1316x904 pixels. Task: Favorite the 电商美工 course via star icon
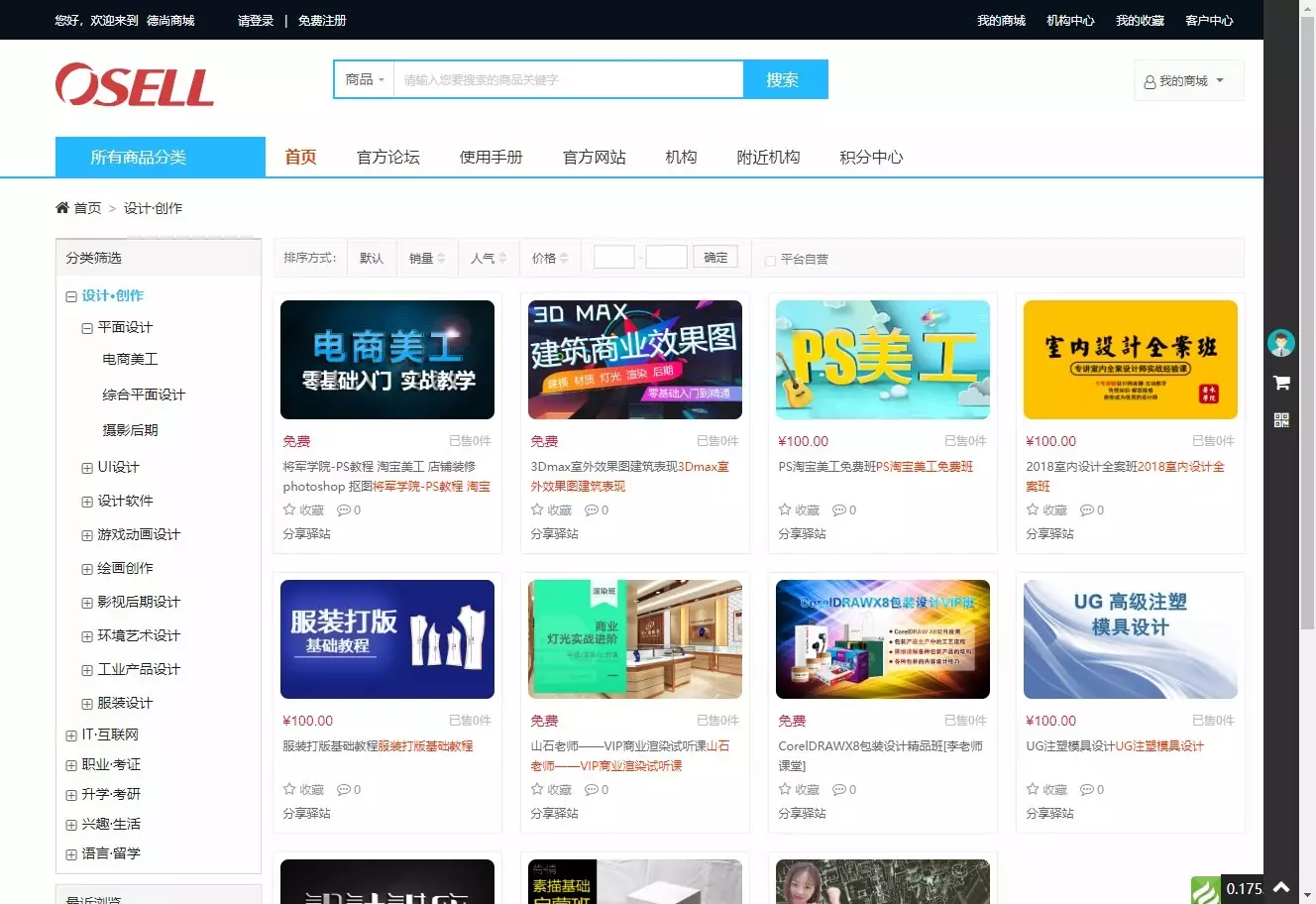click(289, 509)
